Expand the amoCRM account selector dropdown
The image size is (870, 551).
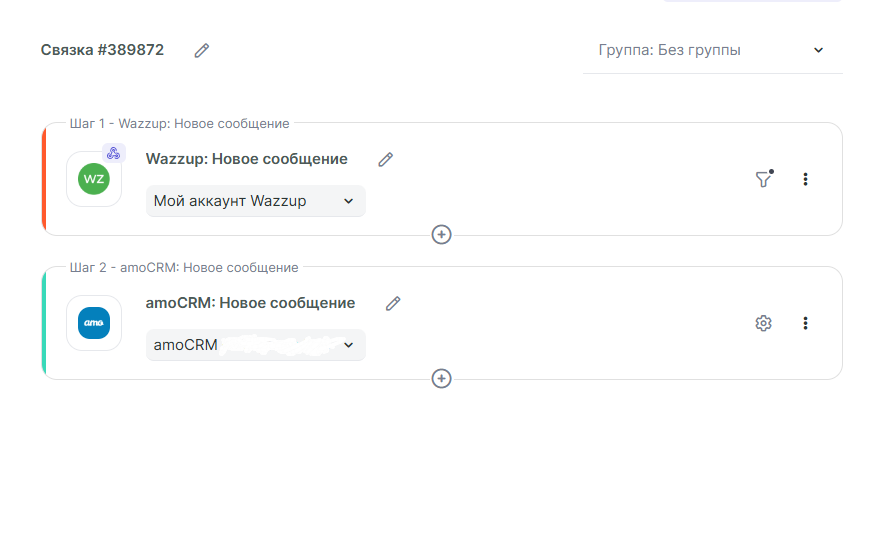coord(255,345)
